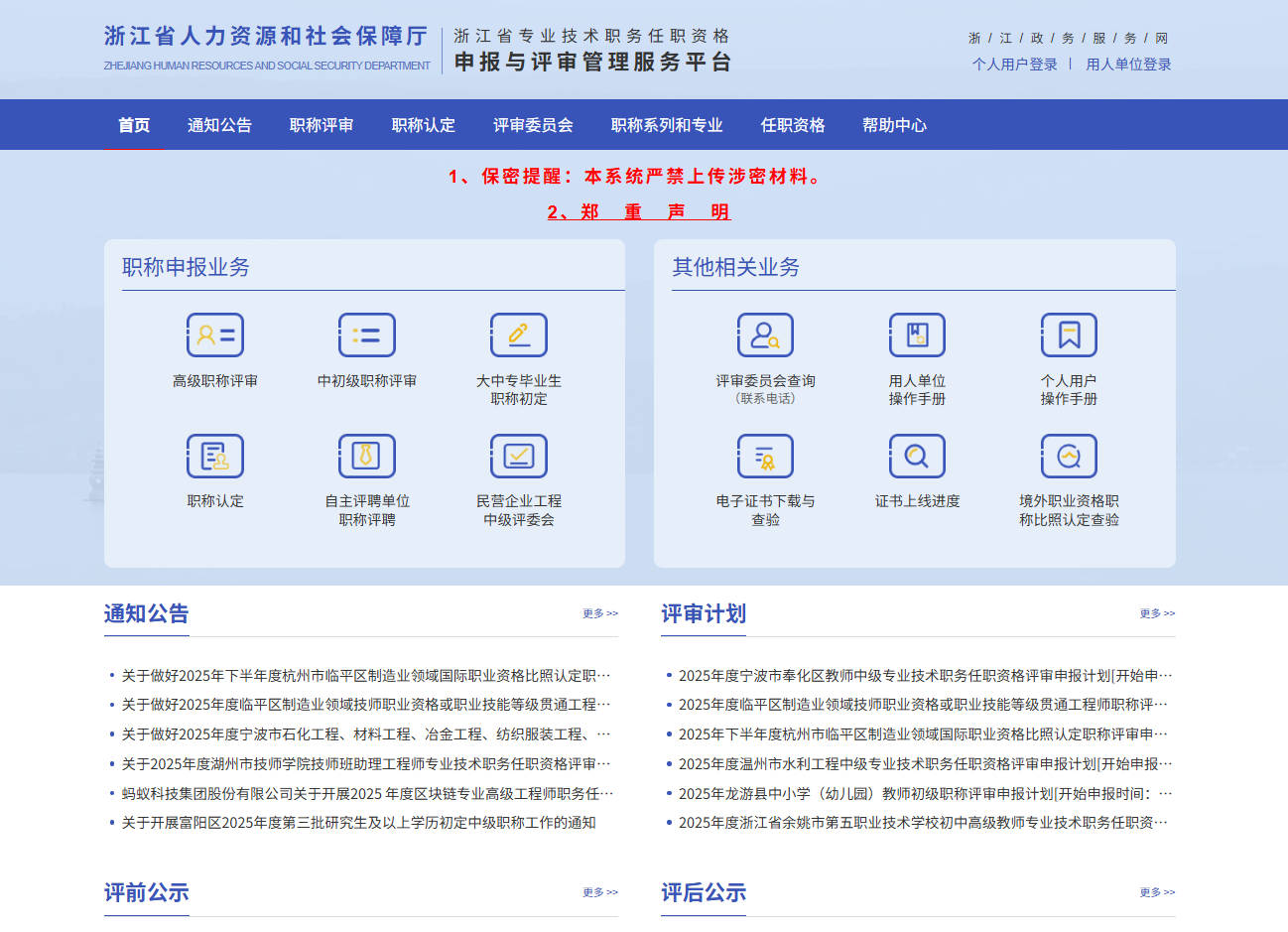Switch to 通知公告 navigation tab
The image size is (1288, 932).
[219, 125]
